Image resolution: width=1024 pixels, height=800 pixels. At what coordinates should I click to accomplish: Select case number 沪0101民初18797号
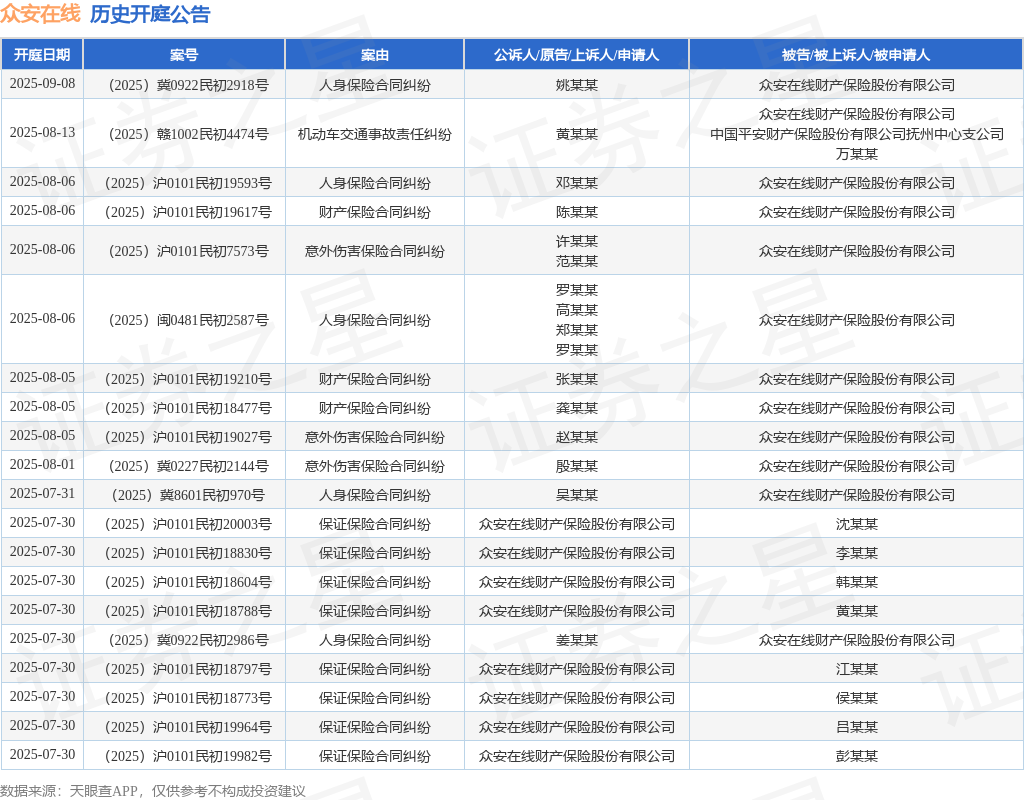(x=189, y=669)
